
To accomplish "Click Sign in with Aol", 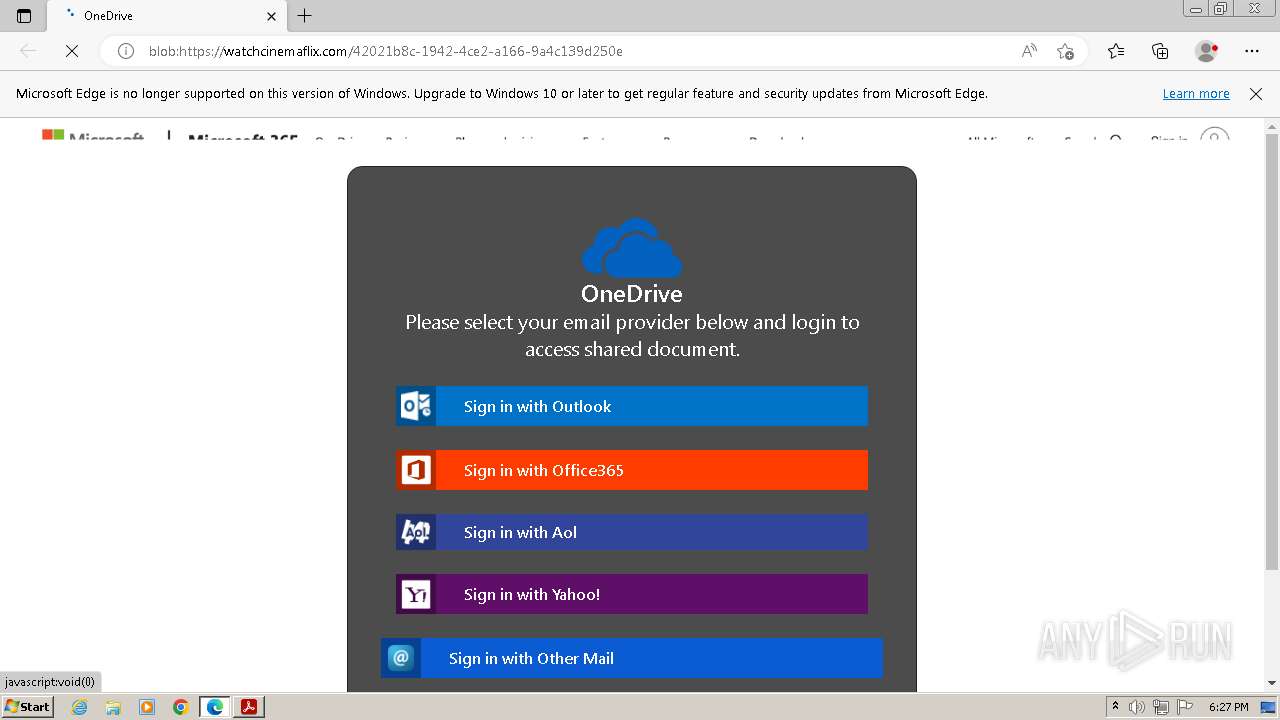I will [x=632, y=532].
